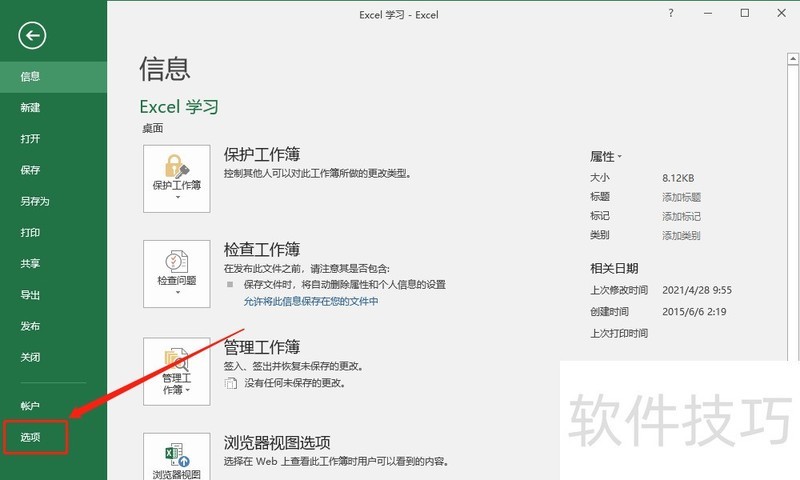The width and height of the screenshot is (800, 480).
Task: Open the 导出 sidebar entry
Action: pyautogui.click(x=31, y=295)
